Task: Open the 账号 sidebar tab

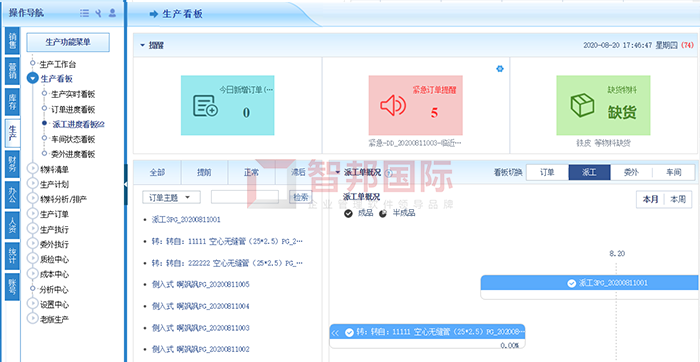Action: tap(12, 287)
